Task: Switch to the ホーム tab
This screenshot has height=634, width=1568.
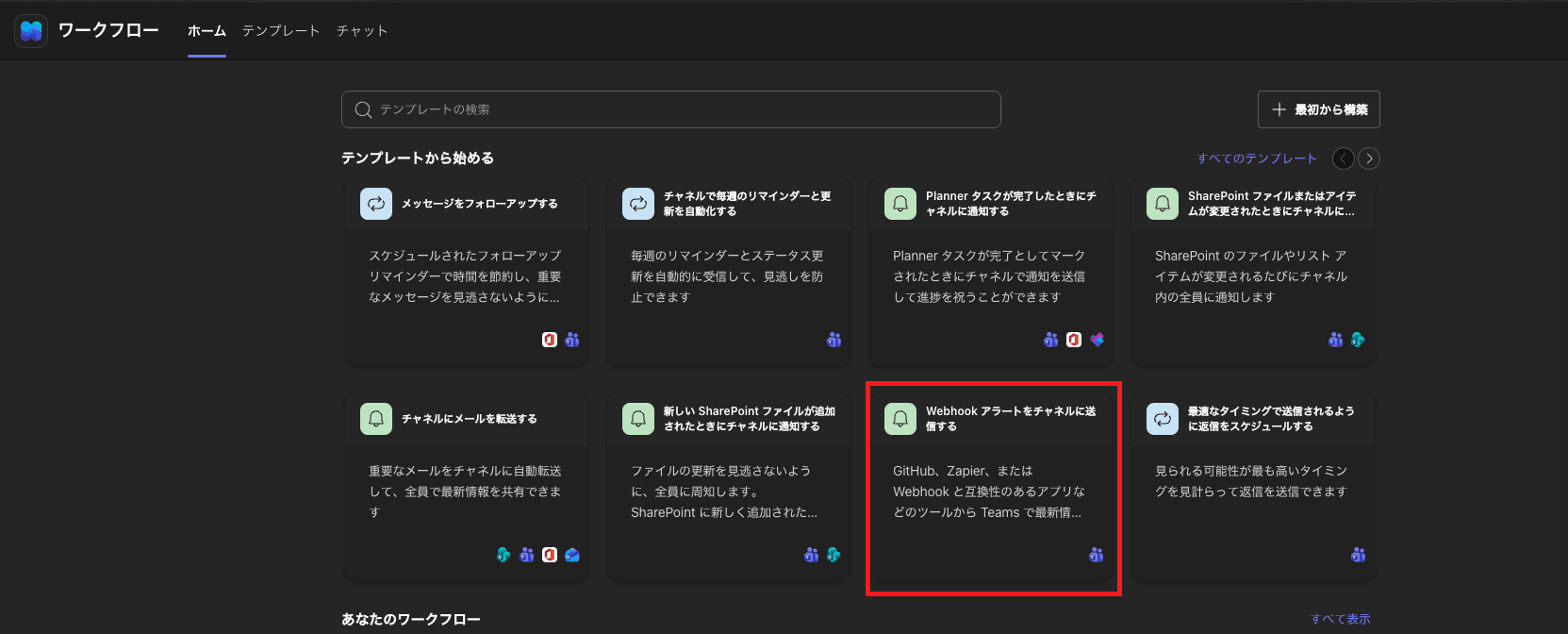Action: (x=206, y=31)
